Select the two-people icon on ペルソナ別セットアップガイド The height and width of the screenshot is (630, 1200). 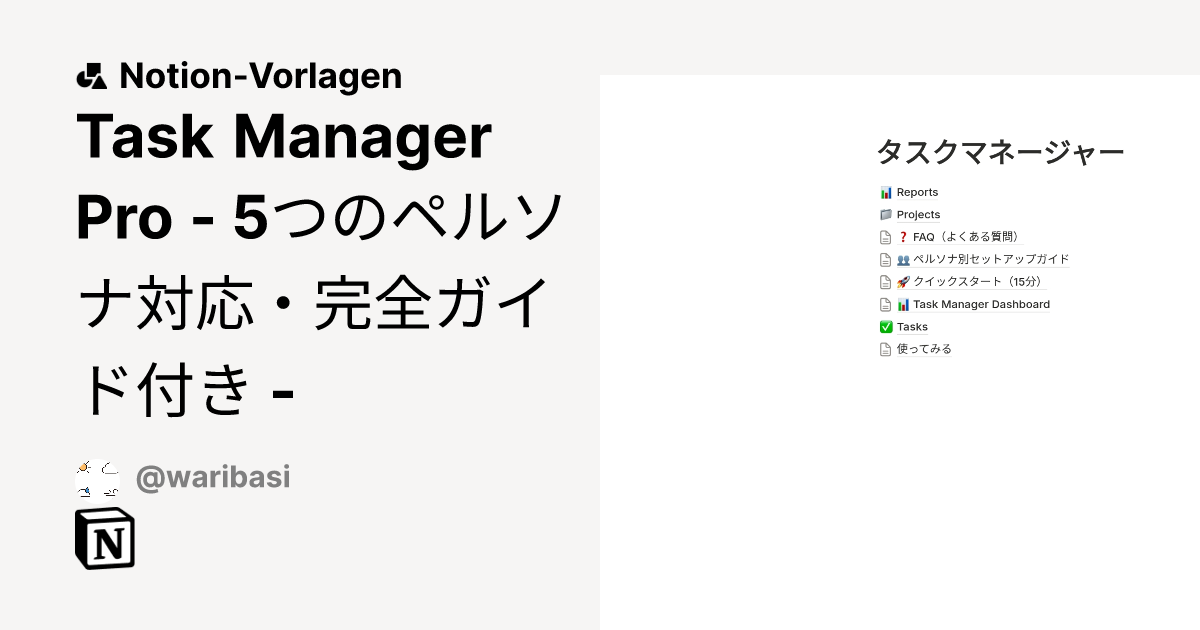tap(903, 259)
